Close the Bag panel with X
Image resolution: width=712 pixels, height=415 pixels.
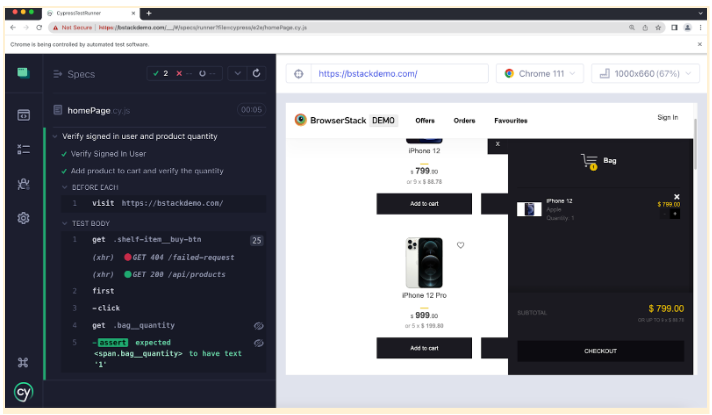[x=498, y=144]
